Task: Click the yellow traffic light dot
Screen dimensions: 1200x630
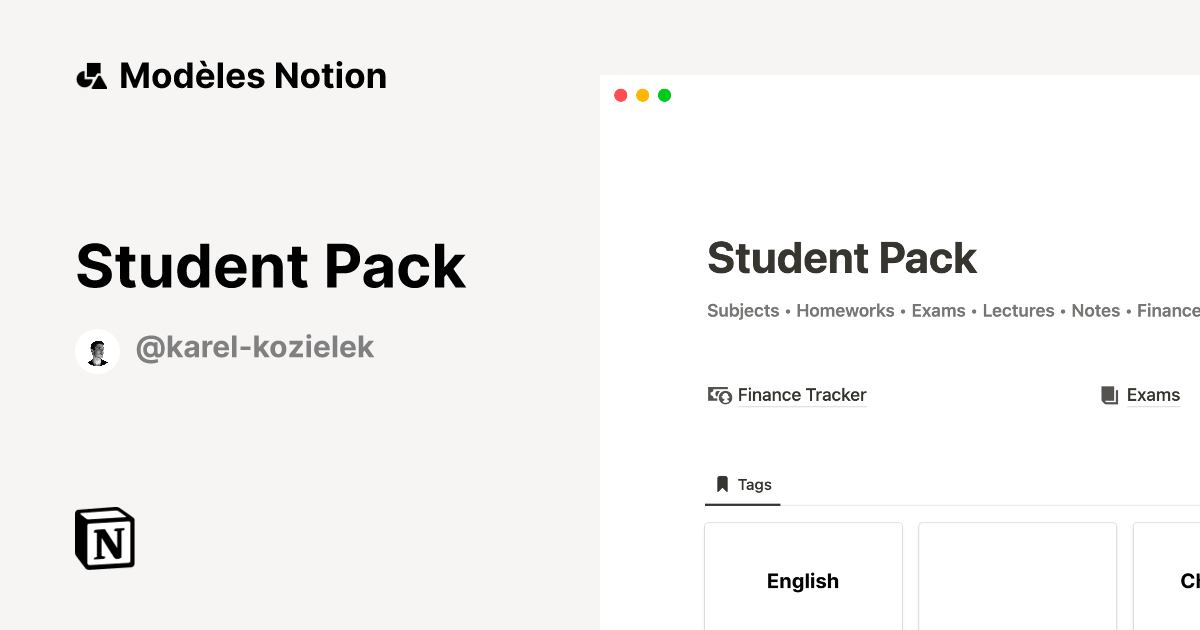Action: [x=642, y=94]
